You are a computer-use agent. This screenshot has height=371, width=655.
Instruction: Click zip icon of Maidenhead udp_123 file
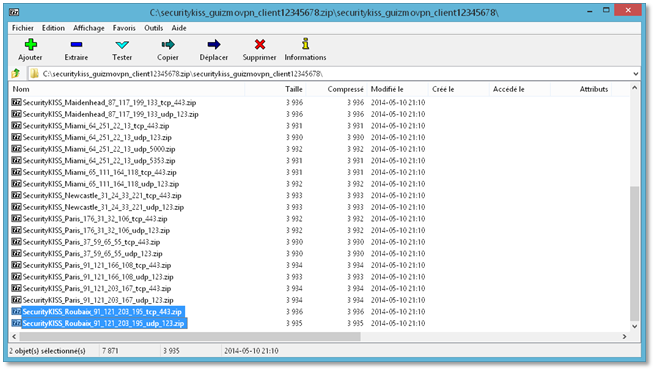pos(16,114)
